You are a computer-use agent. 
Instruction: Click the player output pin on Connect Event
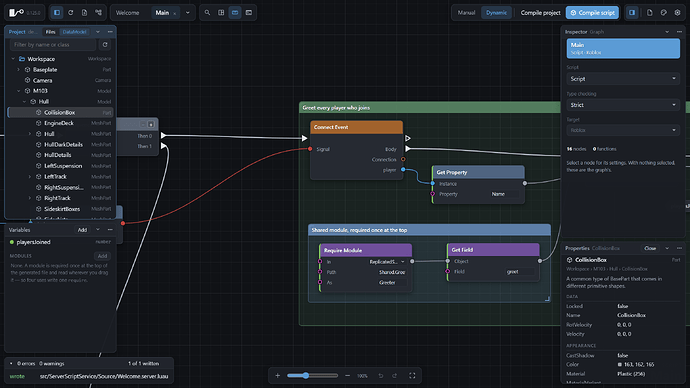coord(403,169)
